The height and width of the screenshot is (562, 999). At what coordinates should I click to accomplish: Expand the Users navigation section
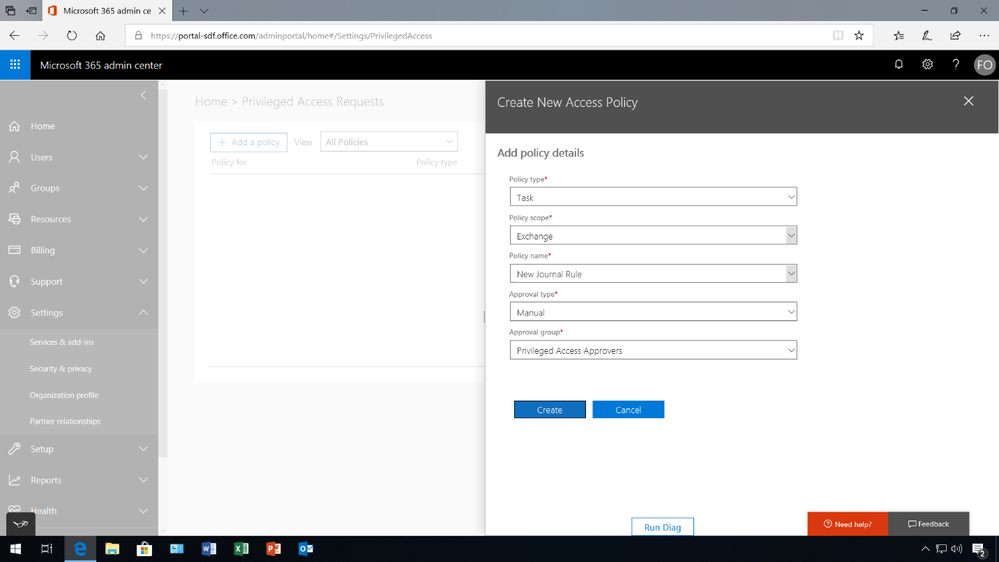click(79, 157)
